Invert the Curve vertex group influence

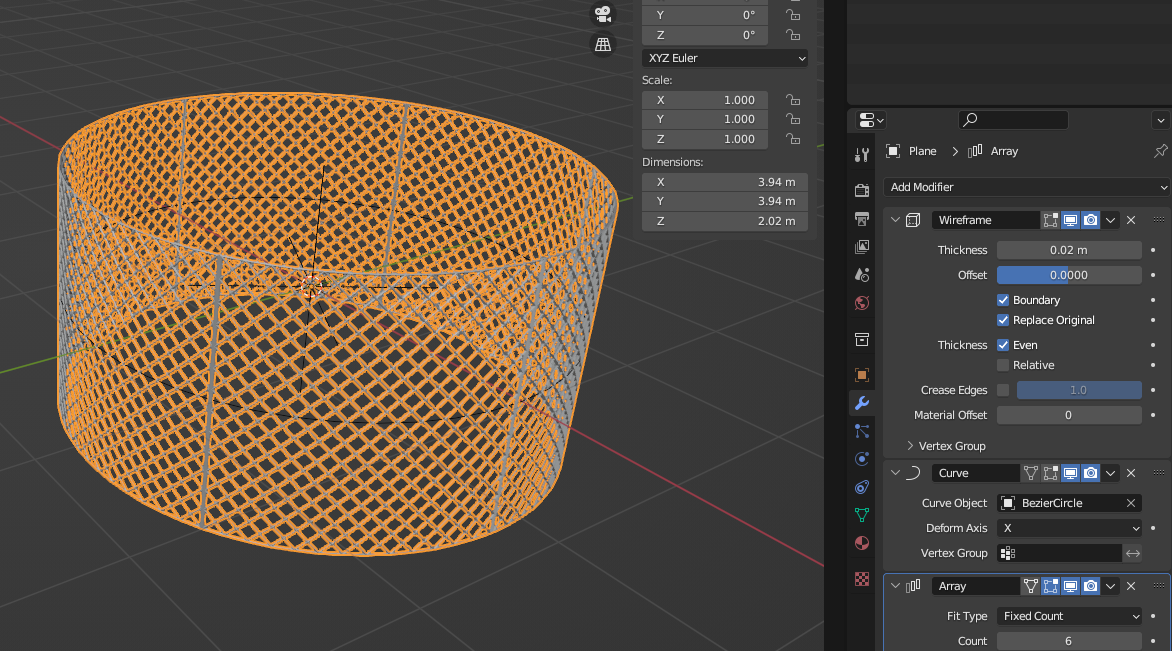tap(1133, 553)
